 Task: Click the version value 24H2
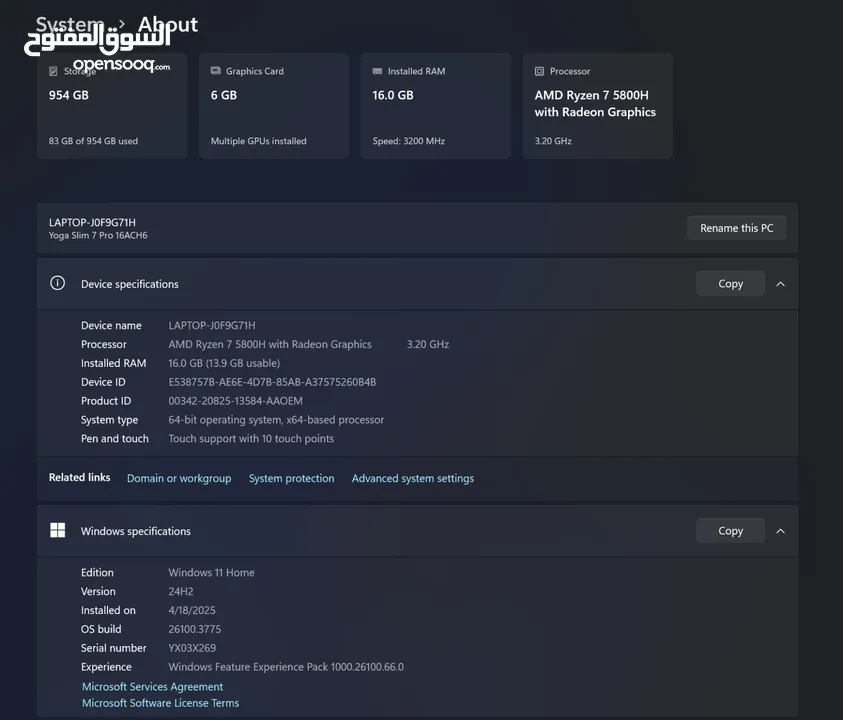pyautogui.click(x=181, y=591)
